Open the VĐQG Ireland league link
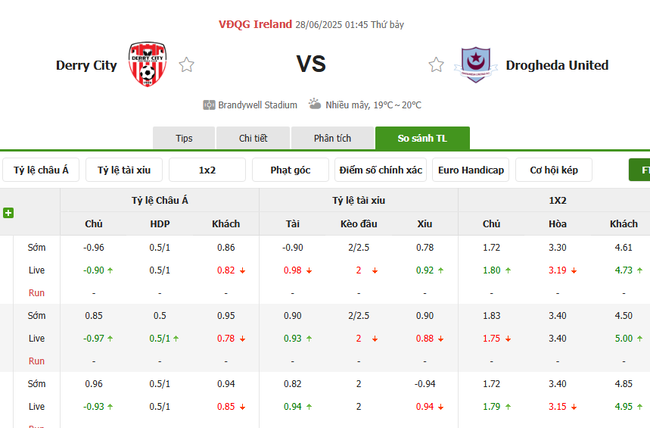Viewport: 650px width, 428px height. (x=255, y=24)
